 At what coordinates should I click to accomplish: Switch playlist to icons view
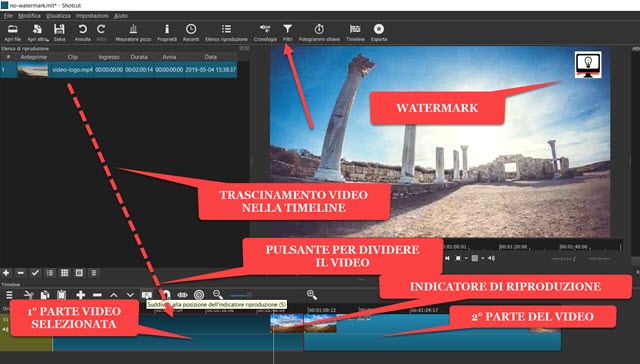tap(79, 273)
